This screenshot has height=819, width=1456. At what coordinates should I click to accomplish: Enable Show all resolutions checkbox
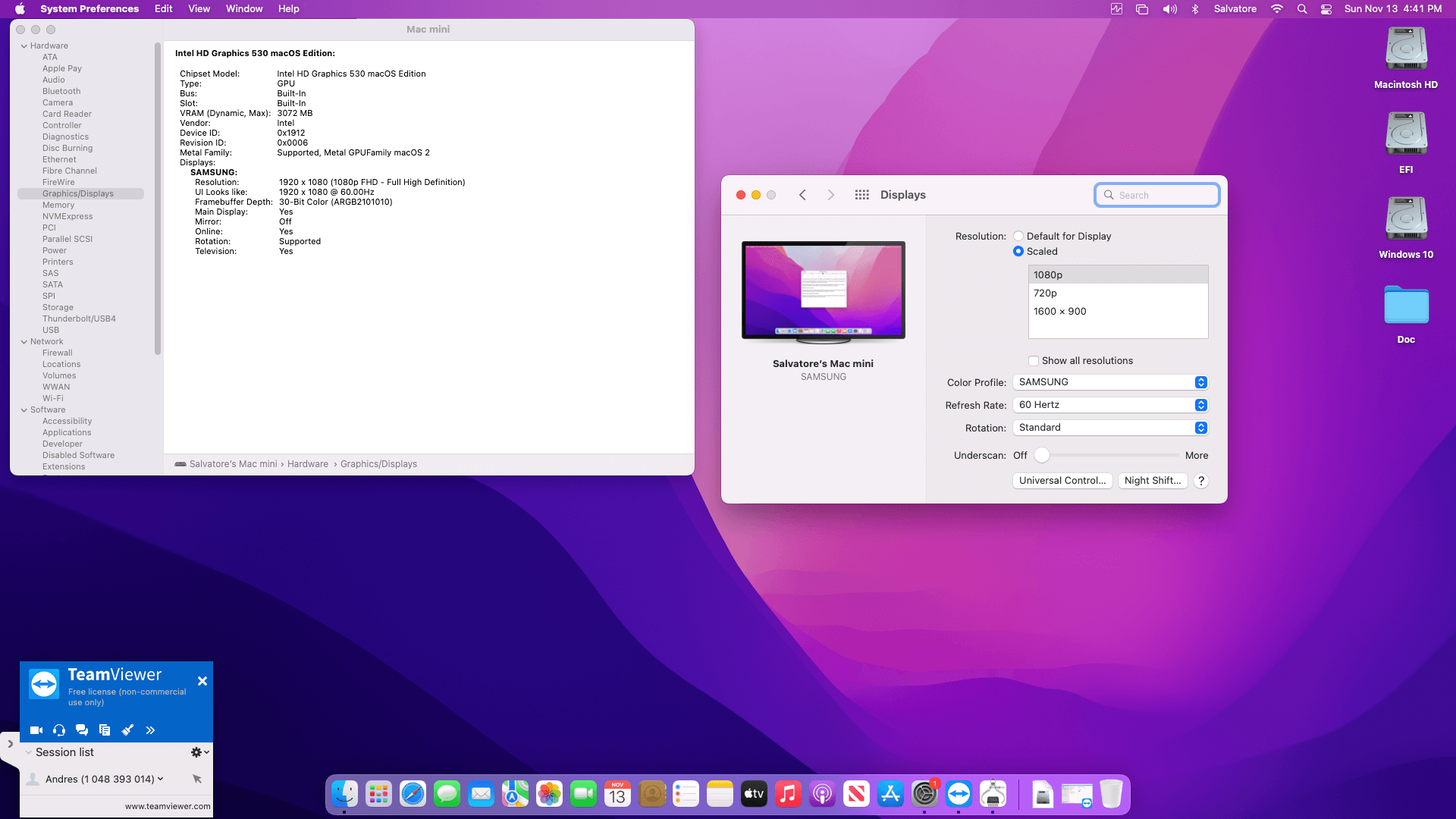pyautogui.click(x=1034, y=361)
